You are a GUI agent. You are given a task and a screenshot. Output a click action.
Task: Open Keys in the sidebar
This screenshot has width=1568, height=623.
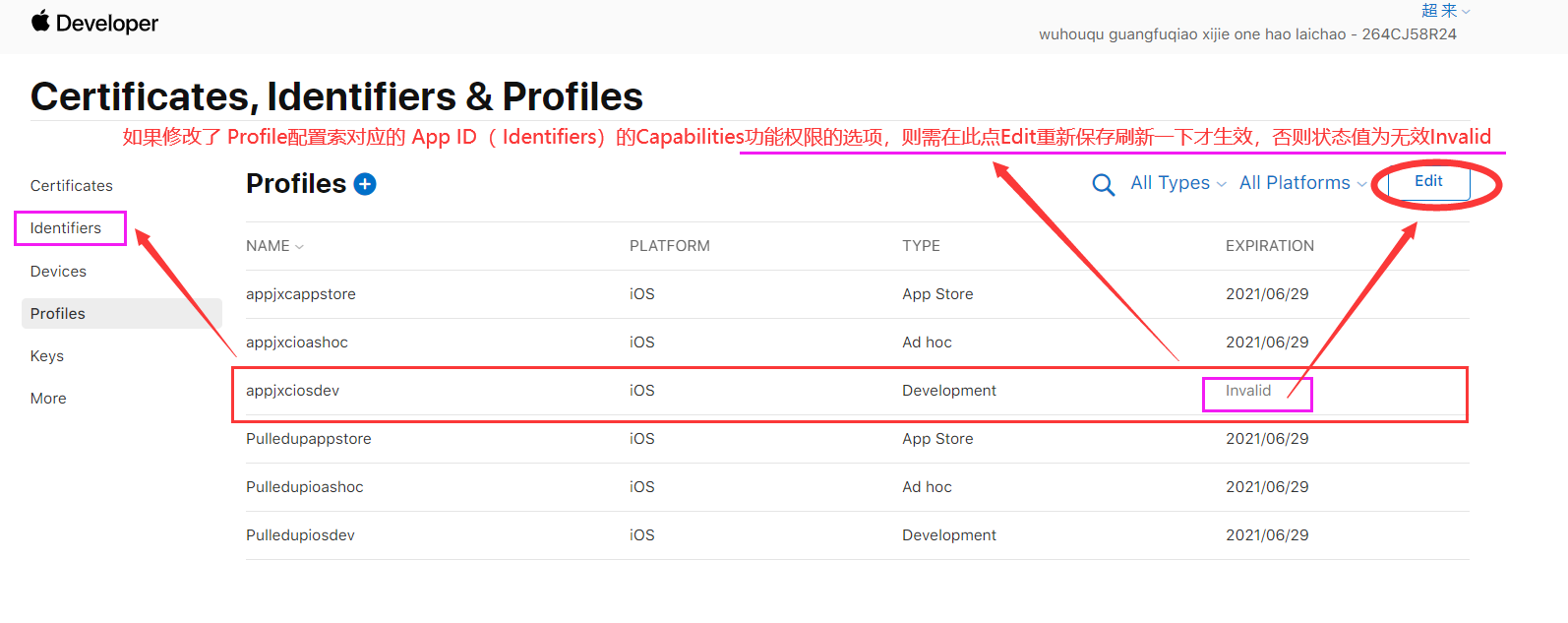pyautogui.click(x=47, y=356)
